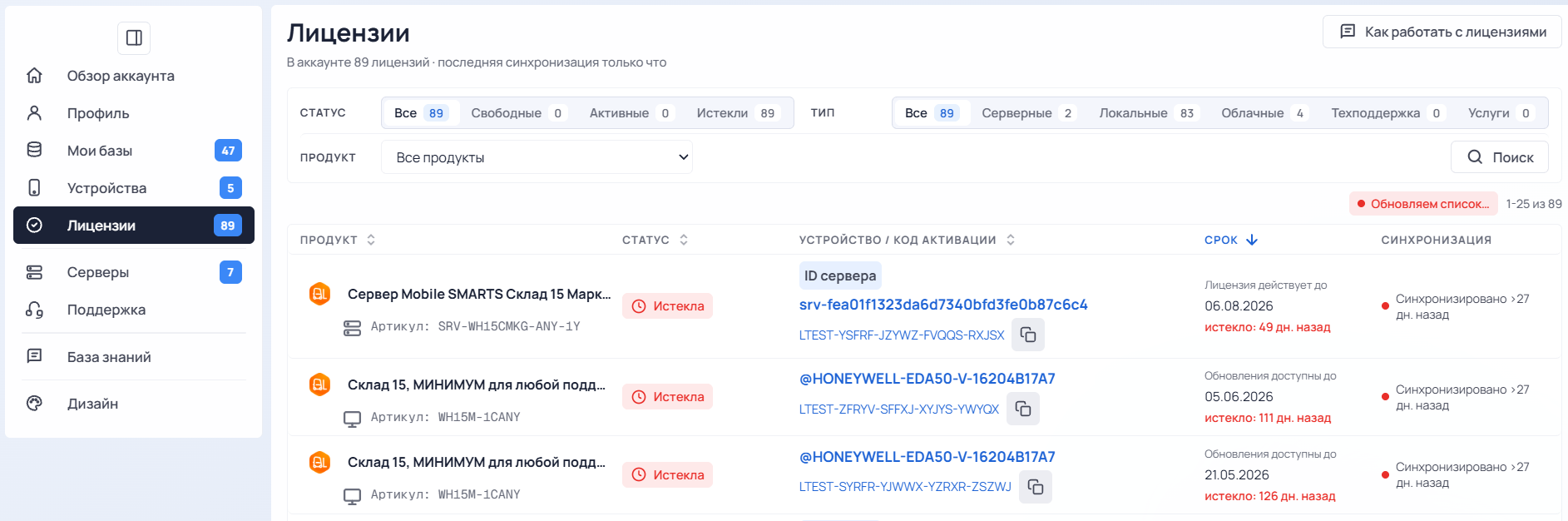
Task: Click the home icon for Обзор аккаунта
Action: click(x=34, y=76)
